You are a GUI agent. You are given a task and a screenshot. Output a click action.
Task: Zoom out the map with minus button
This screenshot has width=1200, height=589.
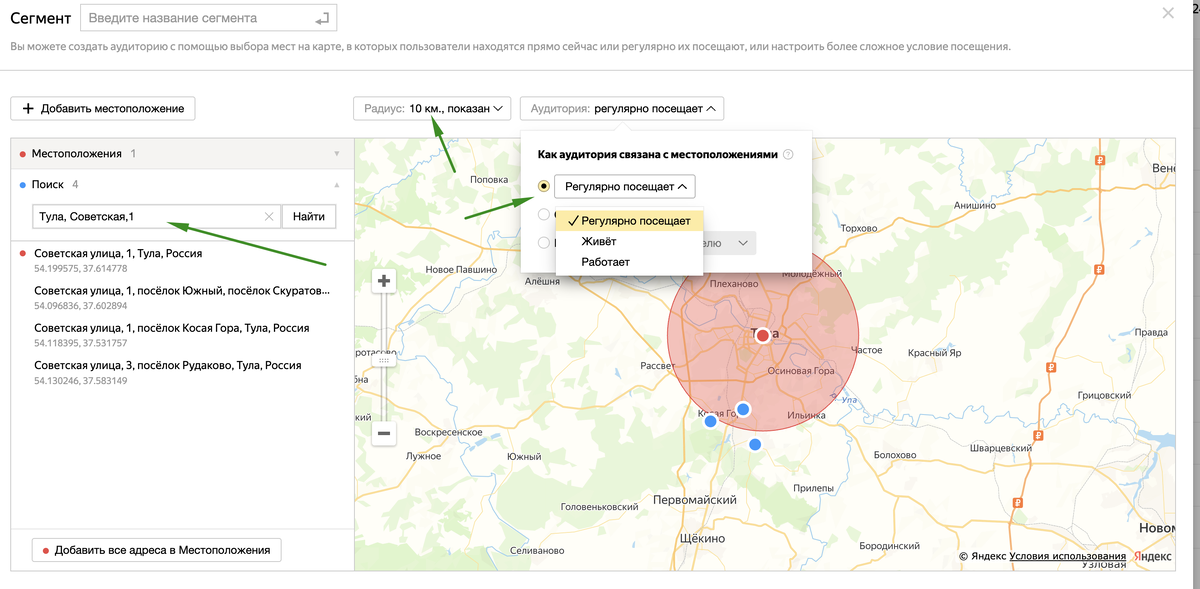[x=383, y=433]
